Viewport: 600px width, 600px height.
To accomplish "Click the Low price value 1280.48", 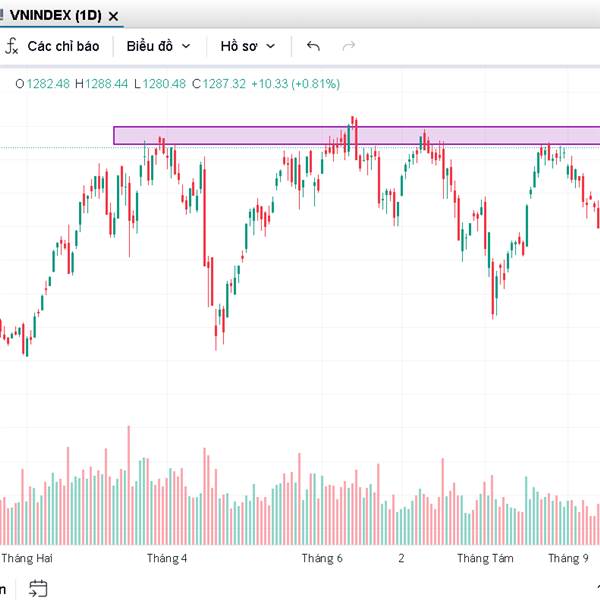I will (165, 84).
